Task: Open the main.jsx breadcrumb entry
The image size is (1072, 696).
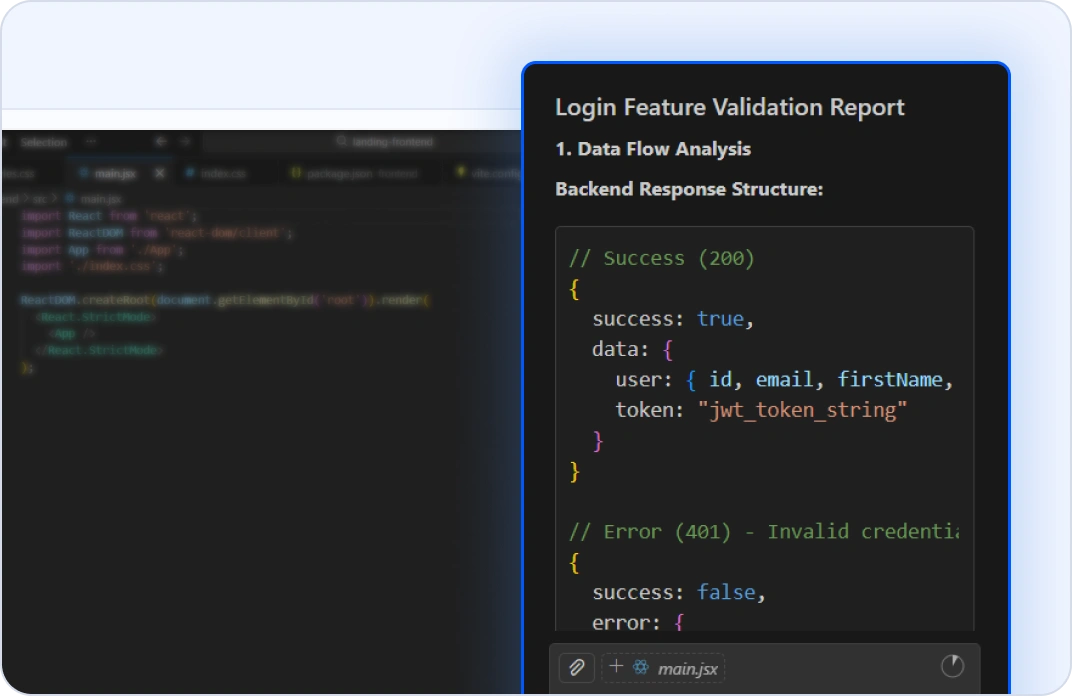Action: tap(97, 198)
